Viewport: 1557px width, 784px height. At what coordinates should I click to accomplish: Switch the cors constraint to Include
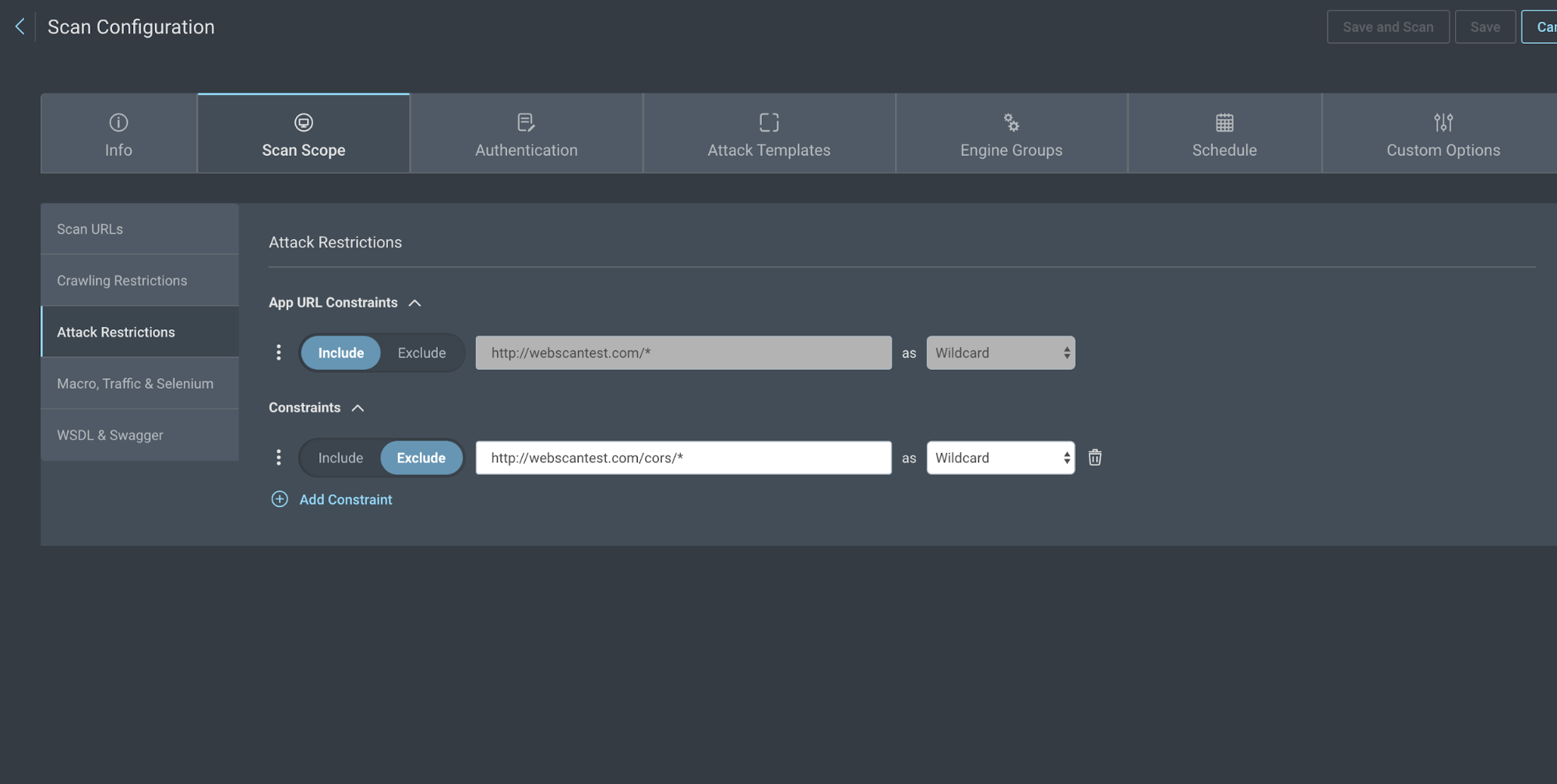(340, 458)
